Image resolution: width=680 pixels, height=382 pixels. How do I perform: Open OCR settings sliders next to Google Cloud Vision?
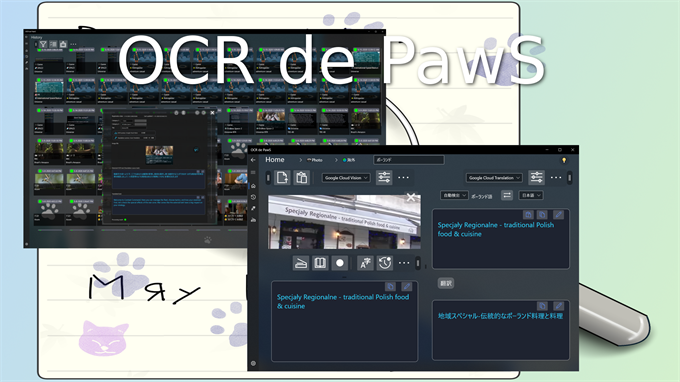click(x=384, y=178)
